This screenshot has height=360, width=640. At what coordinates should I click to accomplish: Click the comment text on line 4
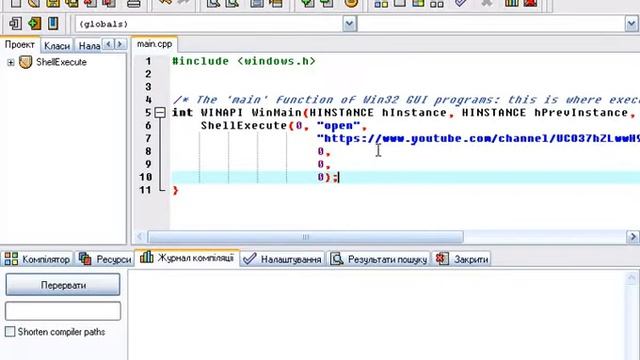point(406,100)
